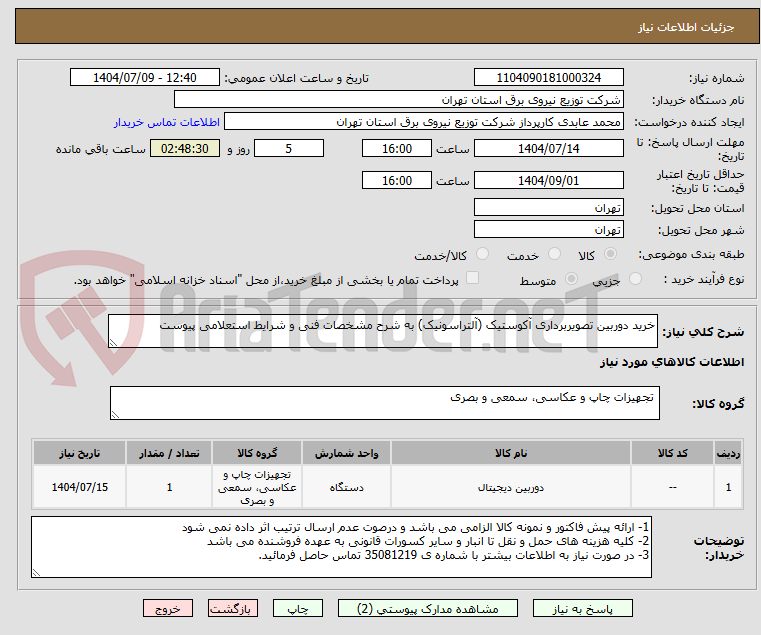
Task: Click the توضیحات خریدار text area
Action: point(342,547)
